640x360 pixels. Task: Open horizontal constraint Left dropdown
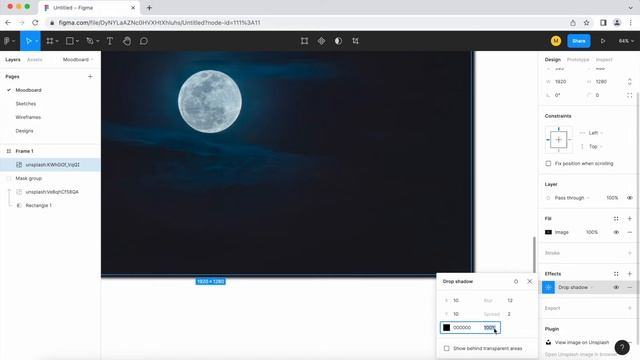click(x=596, y=133)
